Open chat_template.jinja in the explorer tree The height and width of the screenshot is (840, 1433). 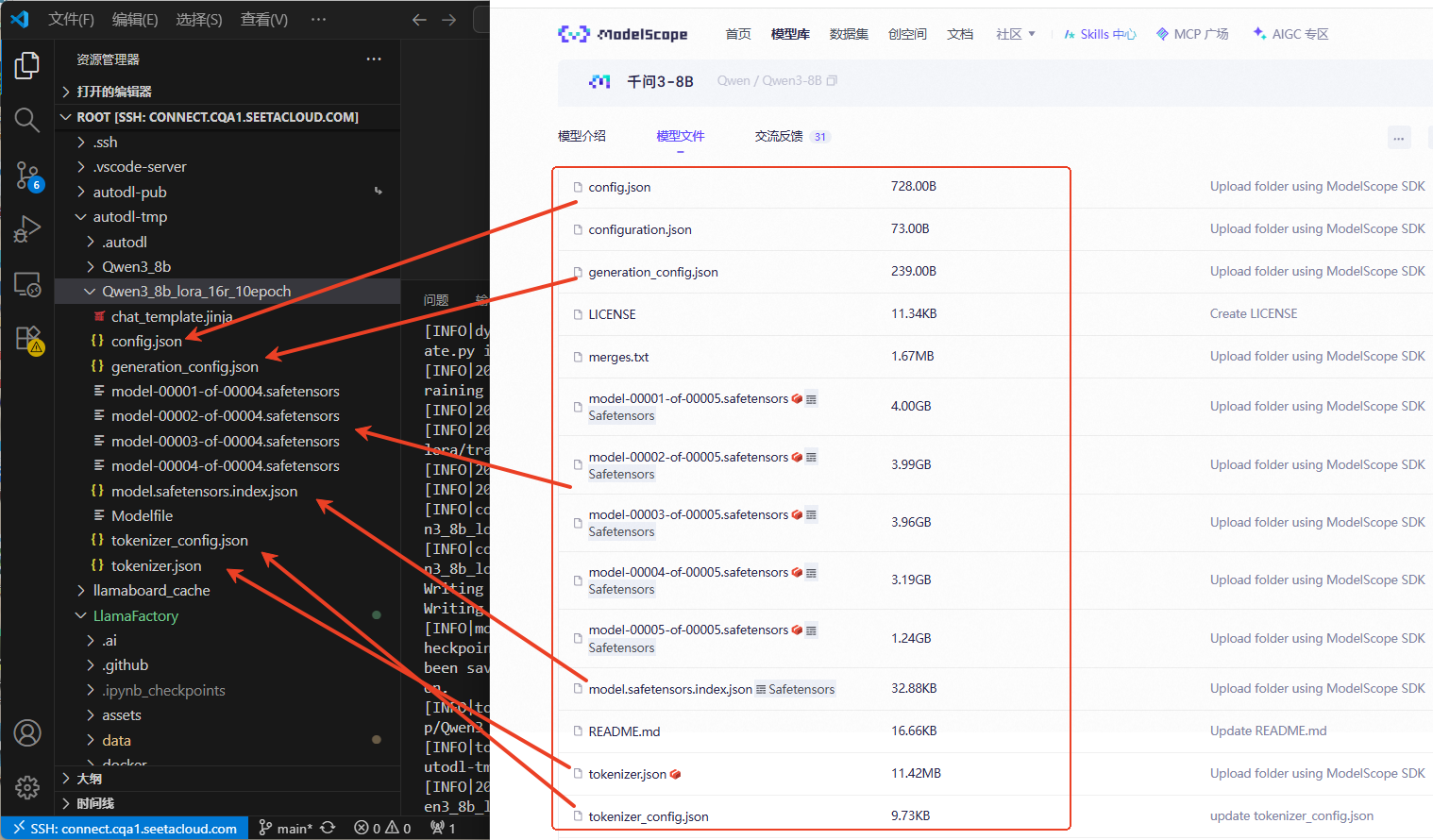(x=172, y=316)
